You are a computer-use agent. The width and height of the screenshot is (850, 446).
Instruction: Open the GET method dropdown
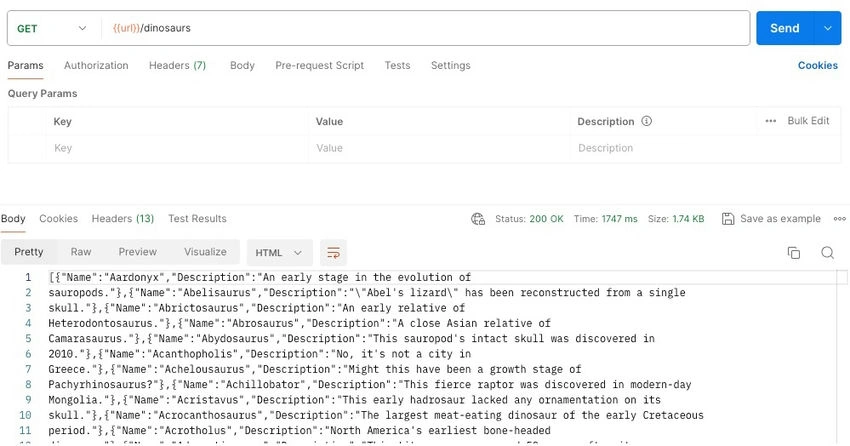(51, 28)
